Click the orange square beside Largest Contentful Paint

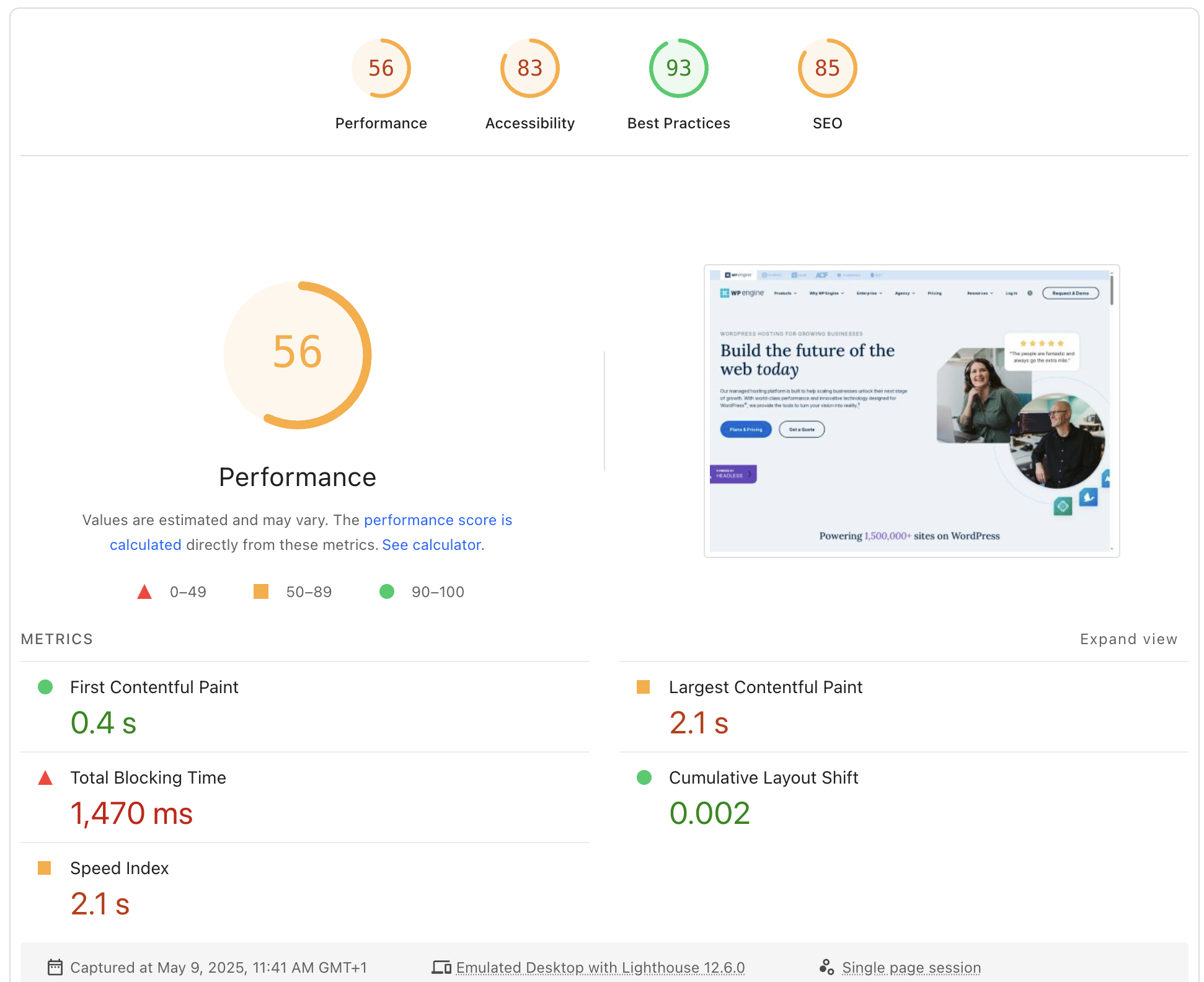tap(644, 687)
